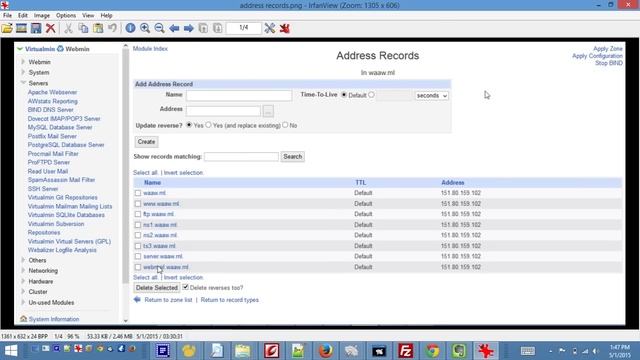
Task: Open the Edit menu
Action: click(x=23, y=15)
